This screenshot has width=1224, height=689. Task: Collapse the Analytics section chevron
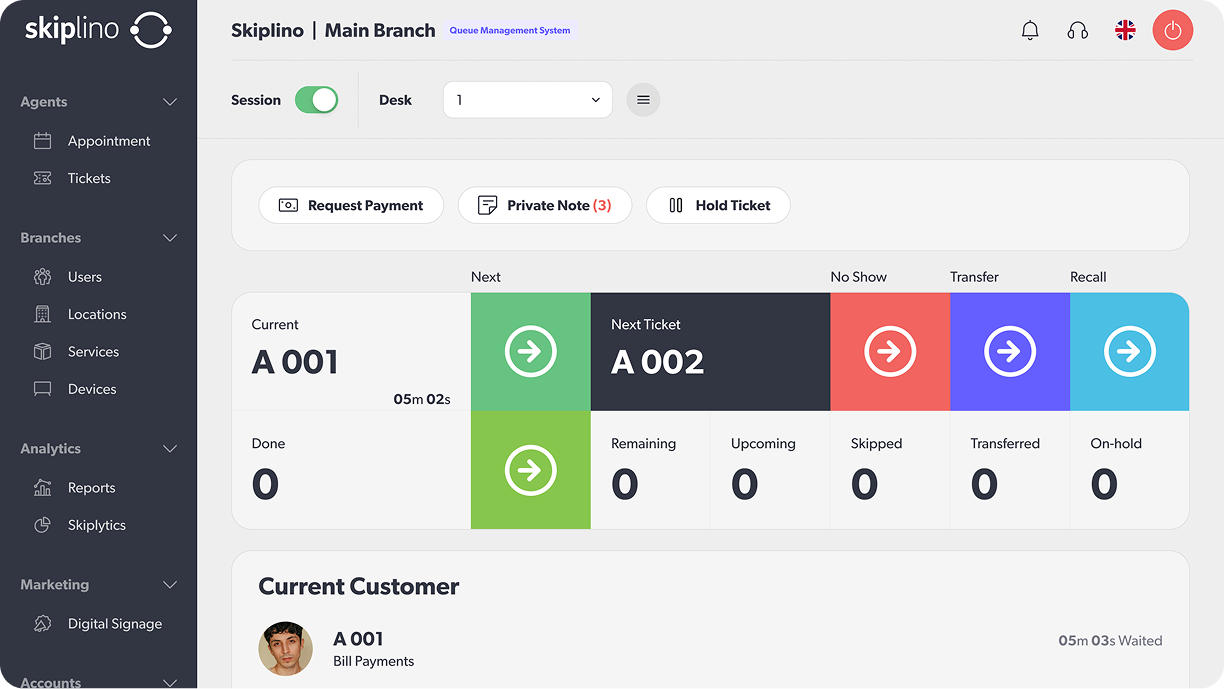tap(170, 449)
